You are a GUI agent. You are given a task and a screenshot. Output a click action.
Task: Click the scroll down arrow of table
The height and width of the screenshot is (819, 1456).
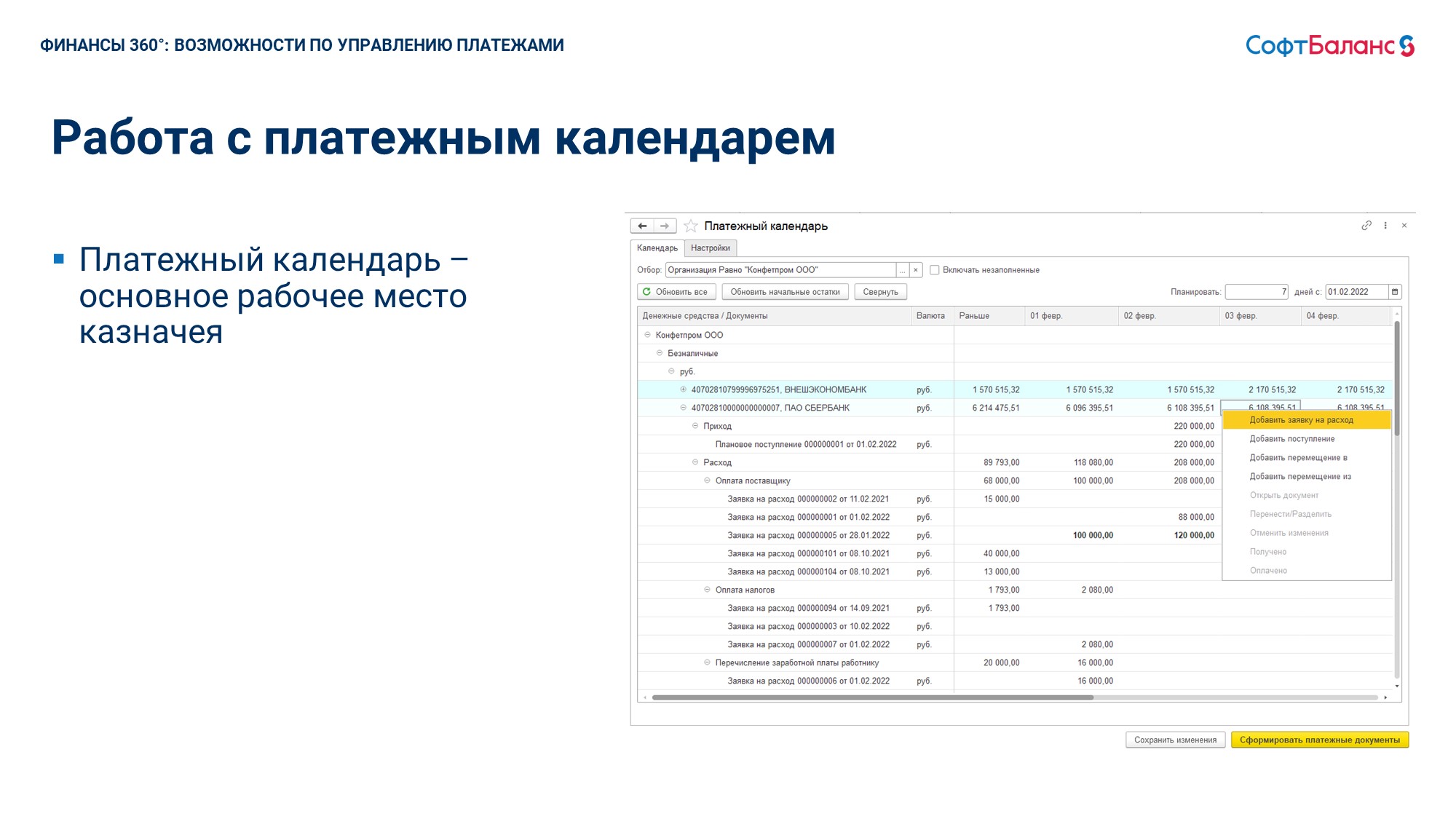coord(1396,686)
